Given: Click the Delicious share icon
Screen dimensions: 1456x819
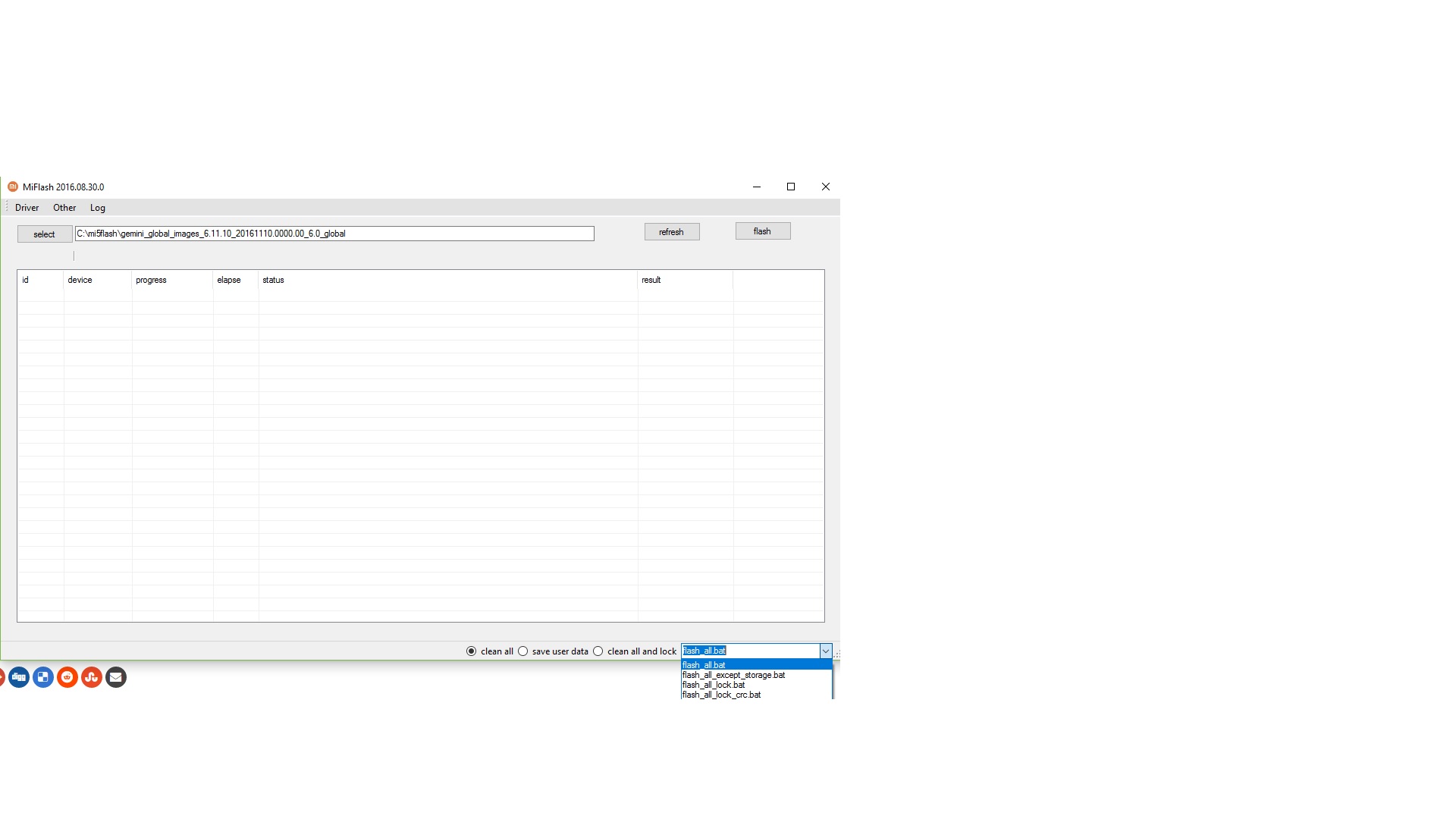Looking at the screenshot, I should coord(43,677).
